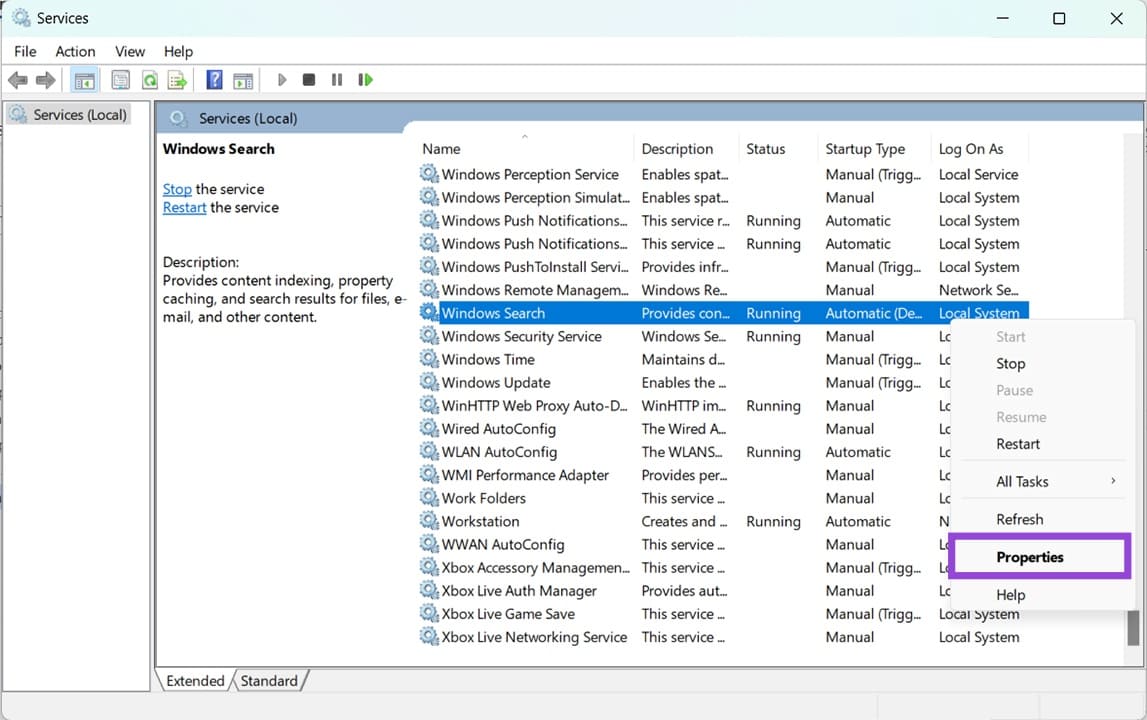1147x720 pixels.
Task: Click the Forward navigation arrow
Action: [x=45, y=80]
